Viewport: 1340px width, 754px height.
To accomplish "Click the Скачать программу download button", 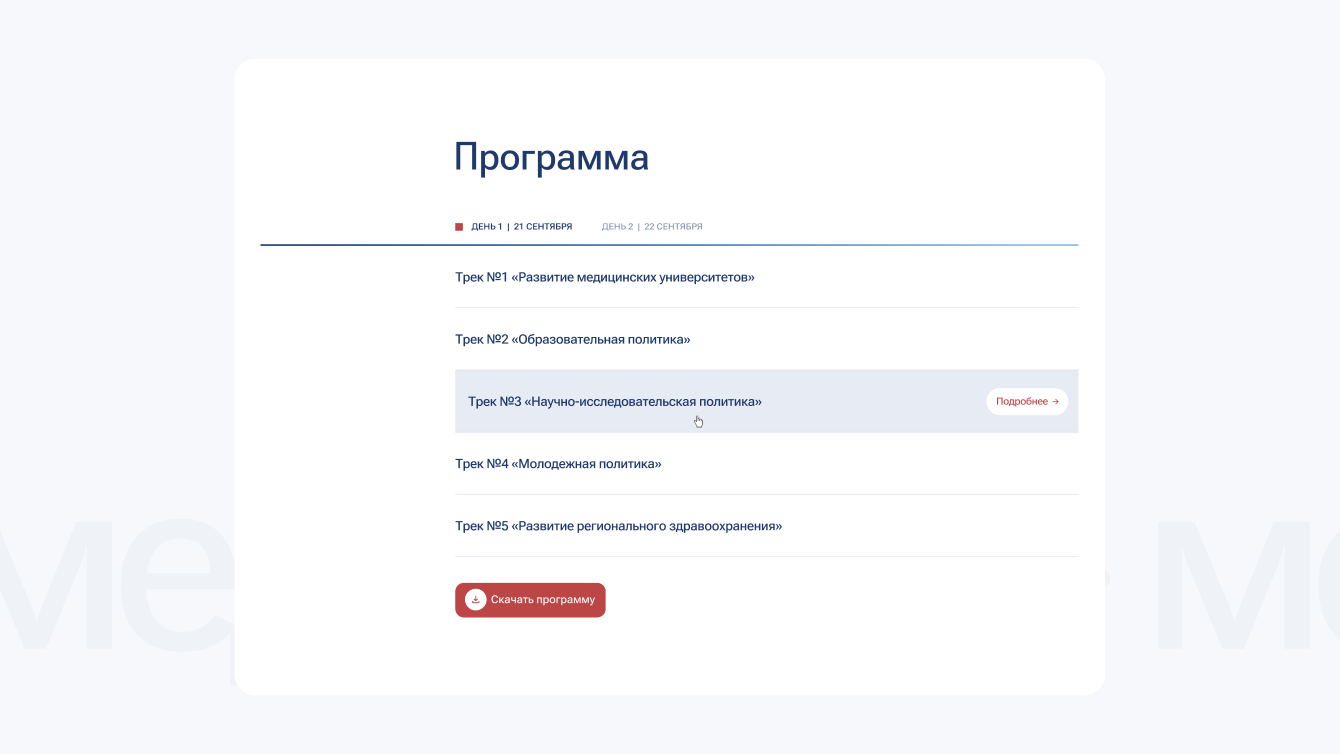I will pyautogui.click(x=530, y=600).
